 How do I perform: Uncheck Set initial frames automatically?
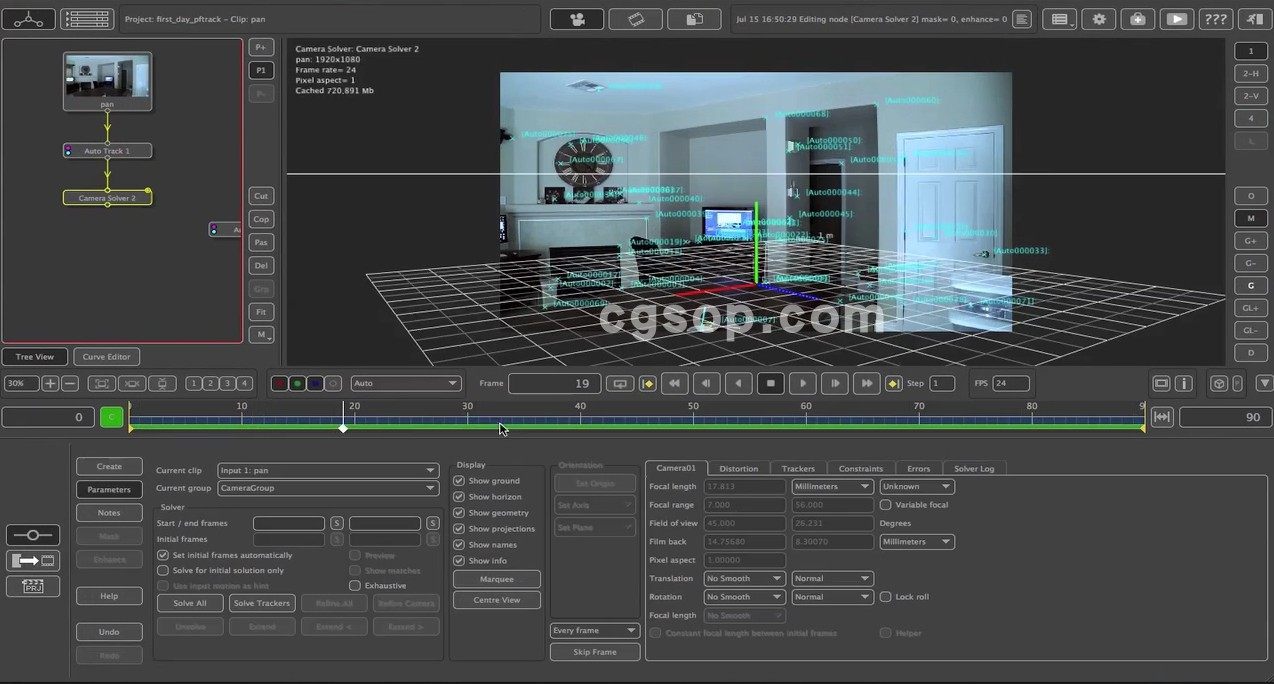tap(163, 555)
